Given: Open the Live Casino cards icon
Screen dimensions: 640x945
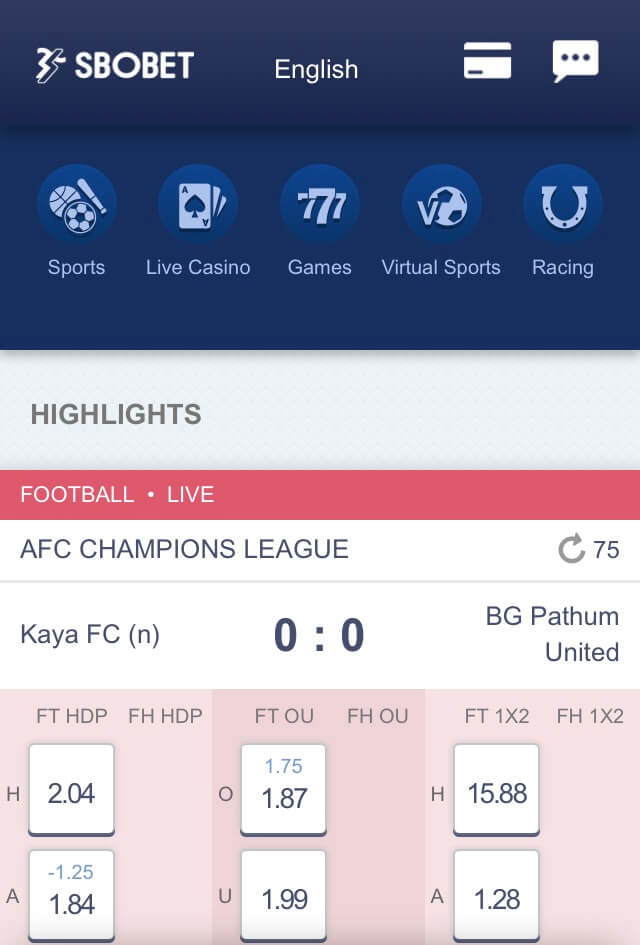Looking at the screenshot, I should click(x=198, y=205).
